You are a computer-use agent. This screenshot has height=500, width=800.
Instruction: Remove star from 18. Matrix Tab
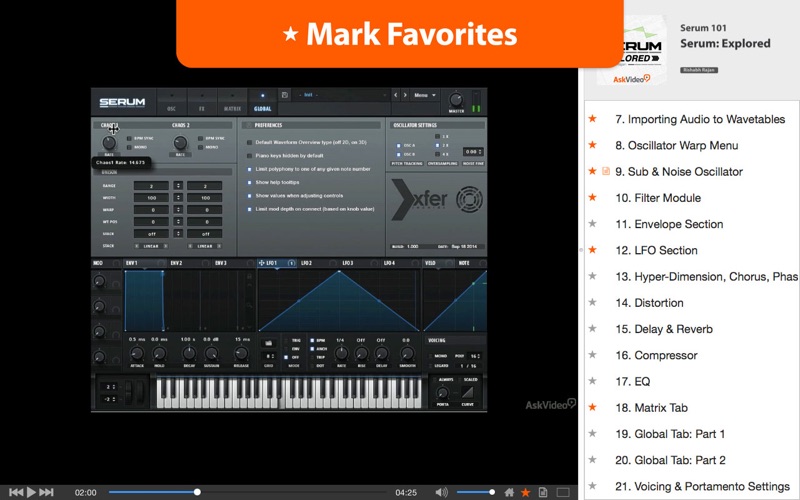coord(592,407)
